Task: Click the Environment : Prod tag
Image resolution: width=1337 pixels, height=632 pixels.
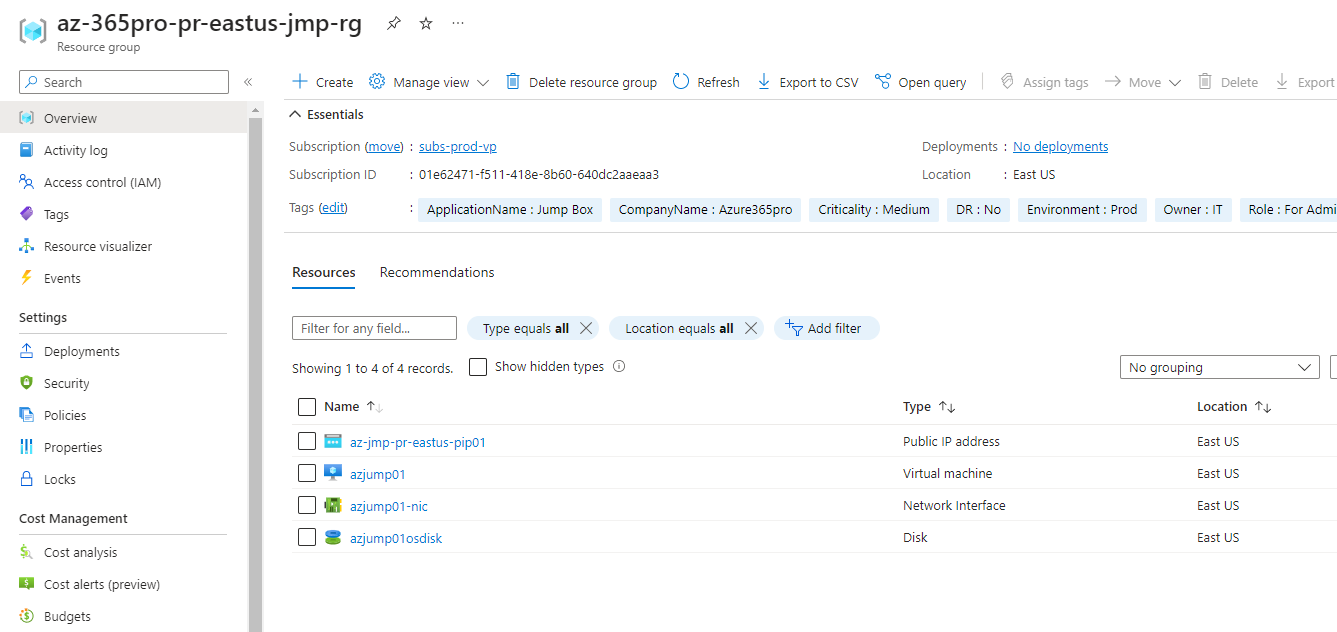Action: [x=1082, y=210]
